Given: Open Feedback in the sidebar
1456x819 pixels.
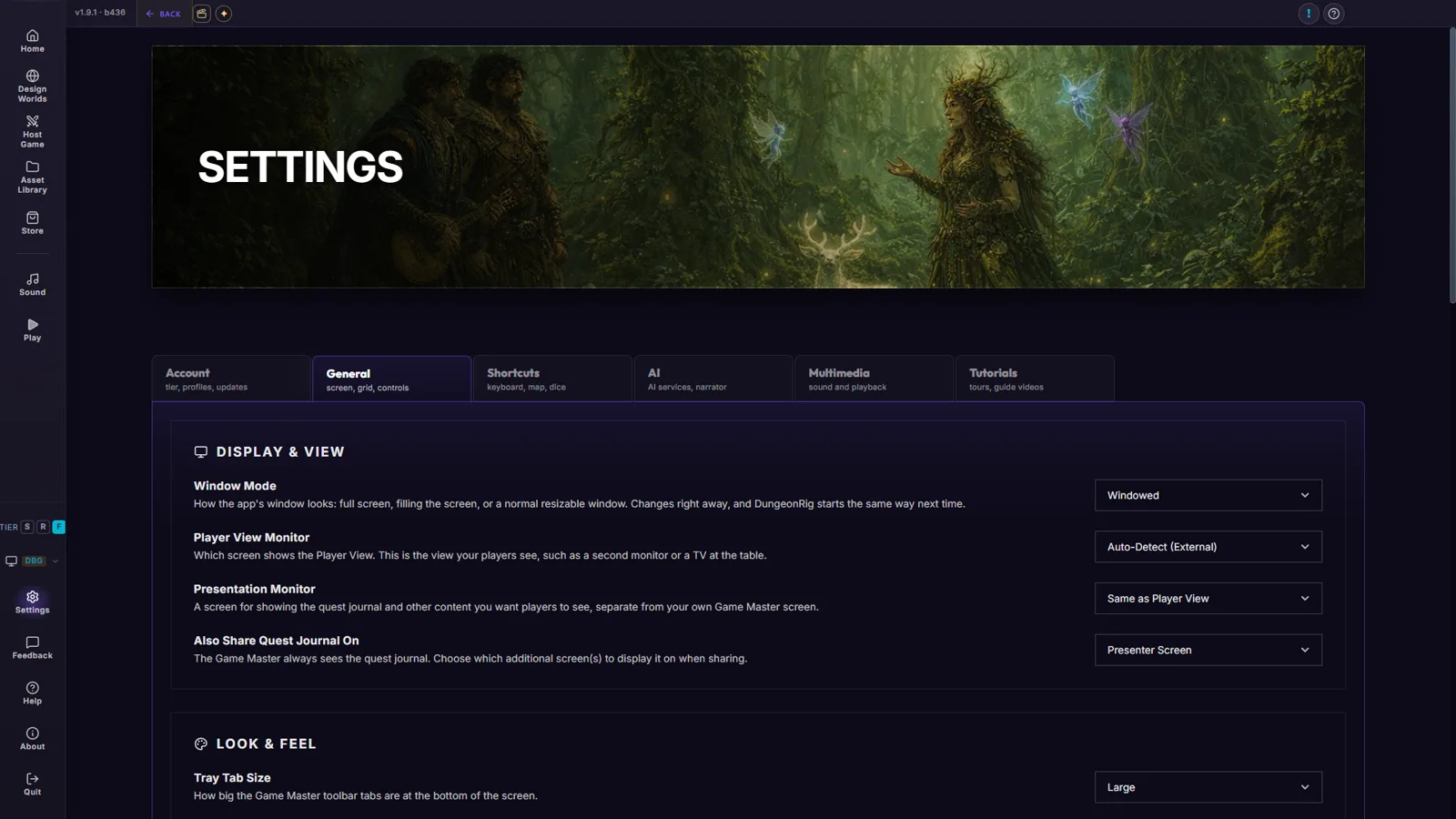Looking at the screenshot, I should pos(32,647).
